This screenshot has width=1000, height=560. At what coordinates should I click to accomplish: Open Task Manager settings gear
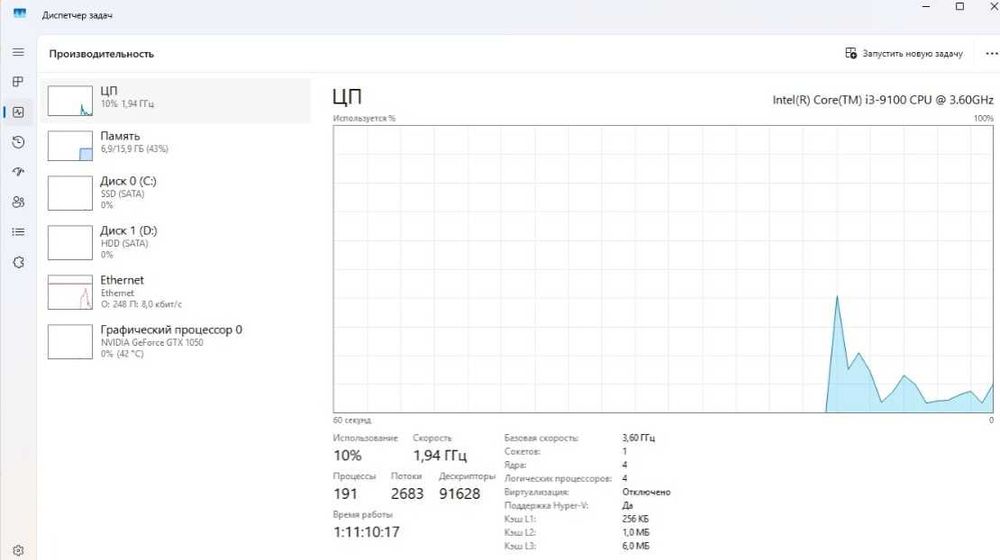click(18, 550)
